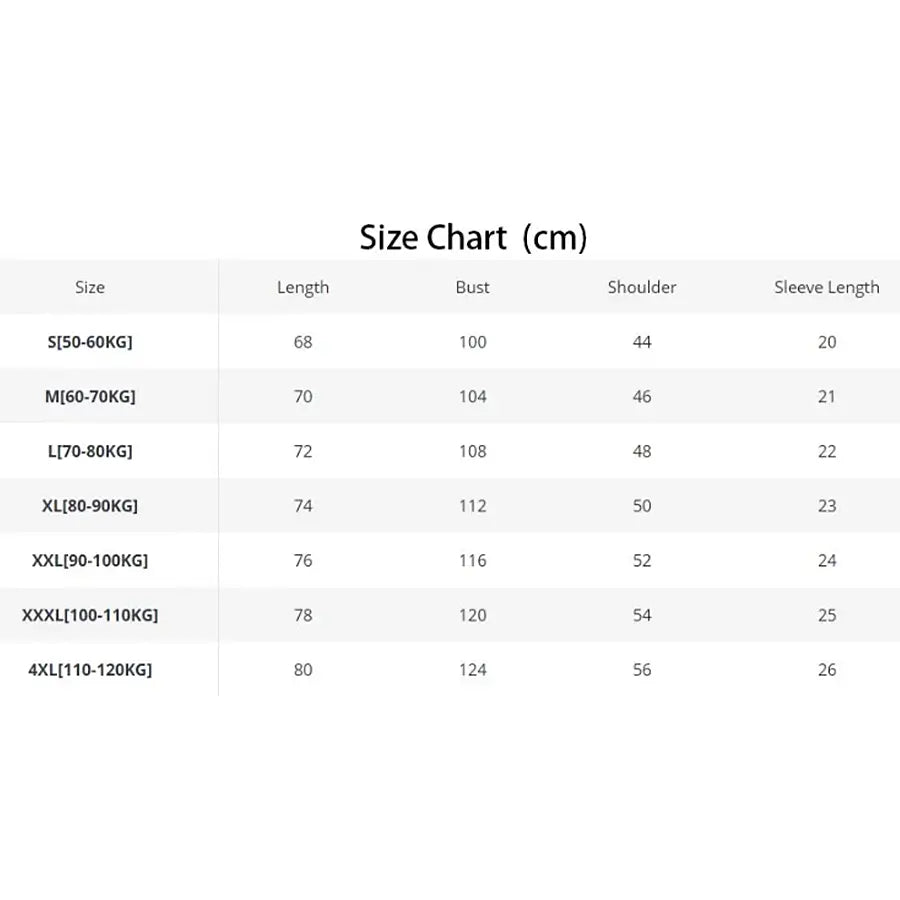Select the Shoulder column header

pyautogui.click(x=642, y=287)
